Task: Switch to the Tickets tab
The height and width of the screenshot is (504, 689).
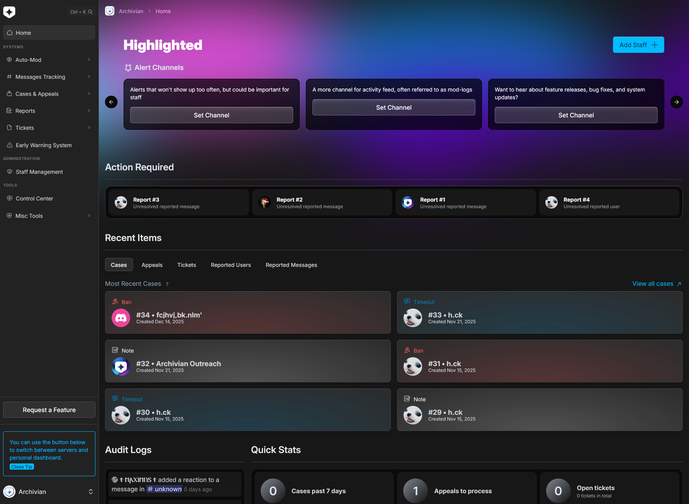Action: [186, 265]
